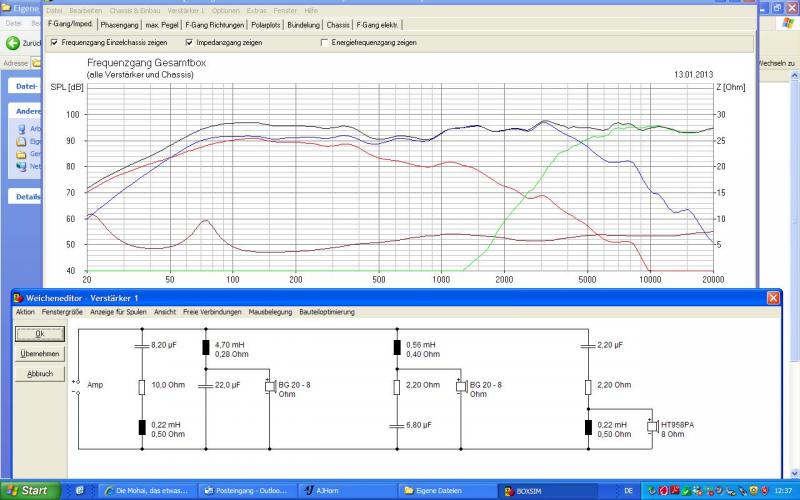Click the green back arrow in Explorer
Screen dimensions: 800x500
tap(14, 43)
